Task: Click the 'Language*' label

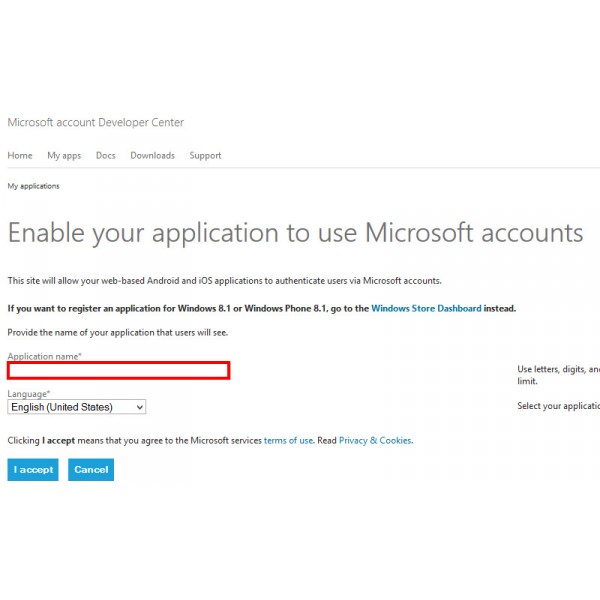Action: coord(29,394)
